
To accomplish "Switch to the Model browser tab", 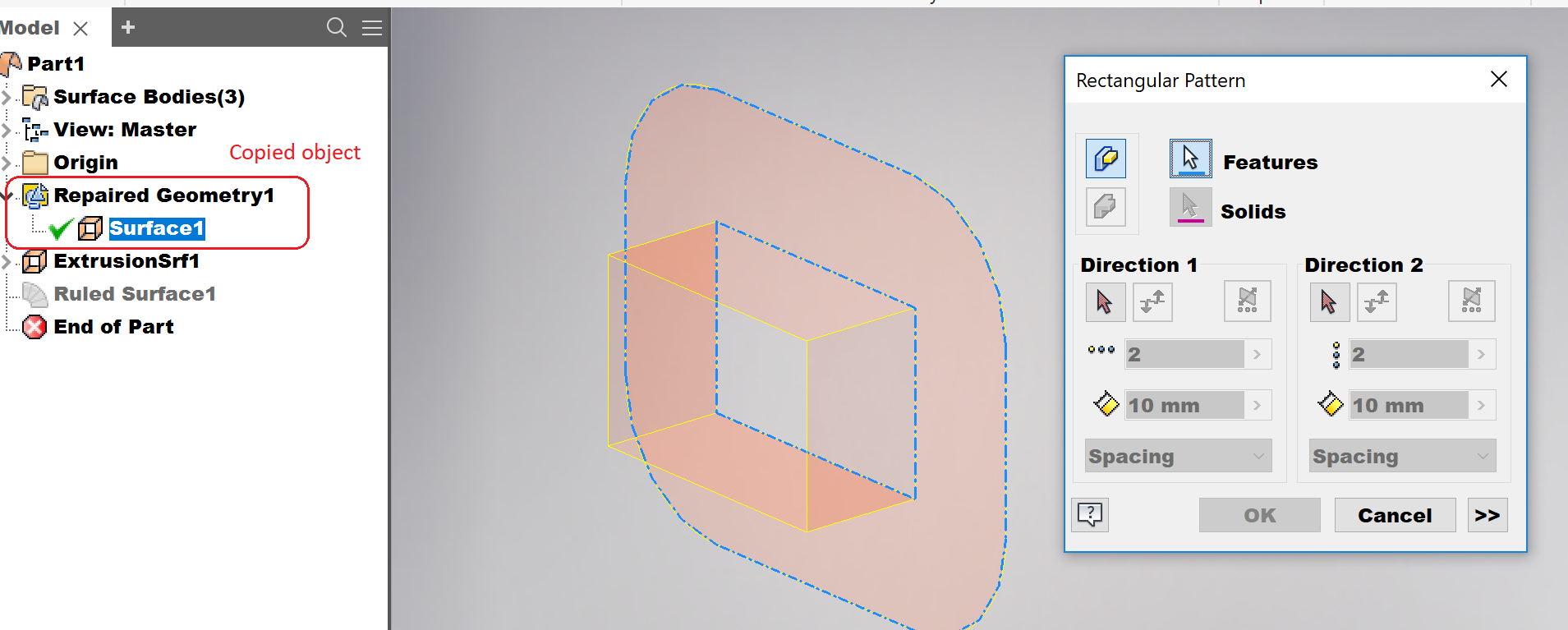I will (30, 28).
